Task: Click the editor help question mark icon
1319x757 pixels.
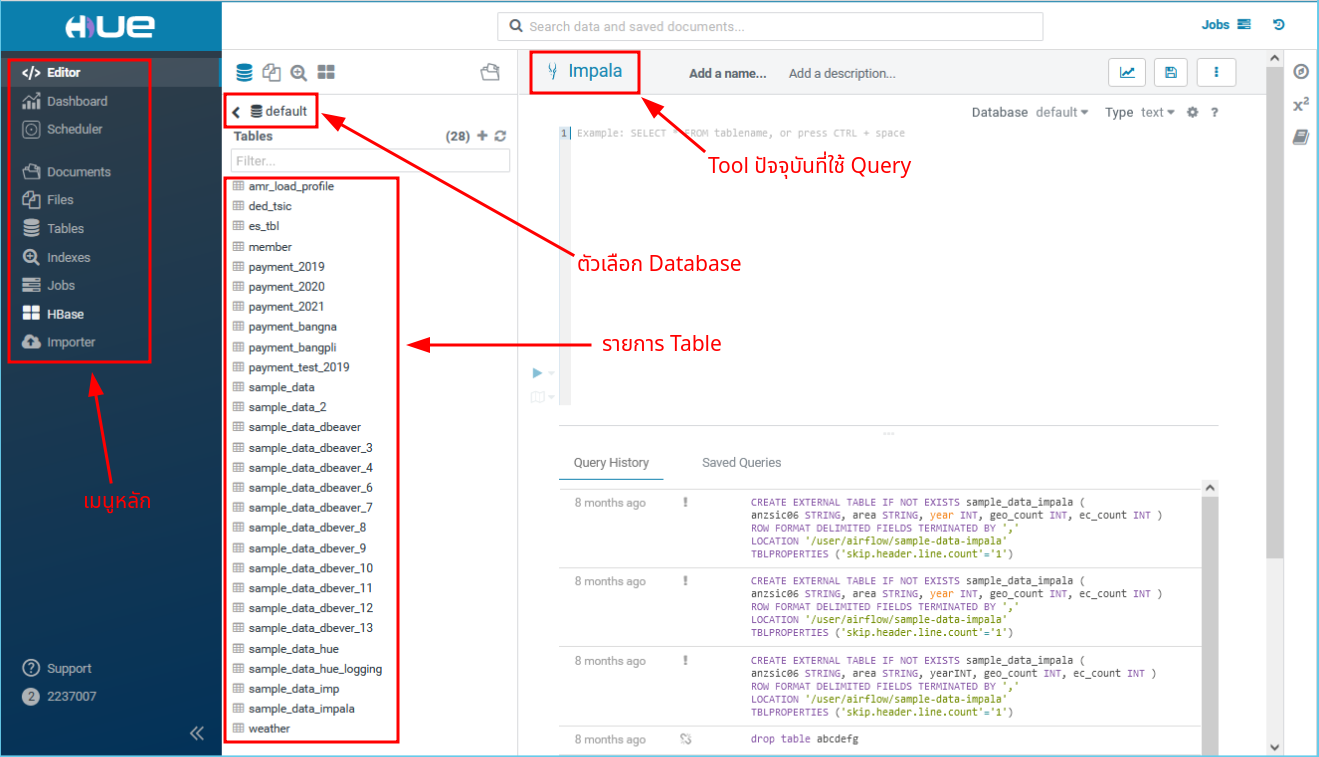Action: click(1214, 113)
